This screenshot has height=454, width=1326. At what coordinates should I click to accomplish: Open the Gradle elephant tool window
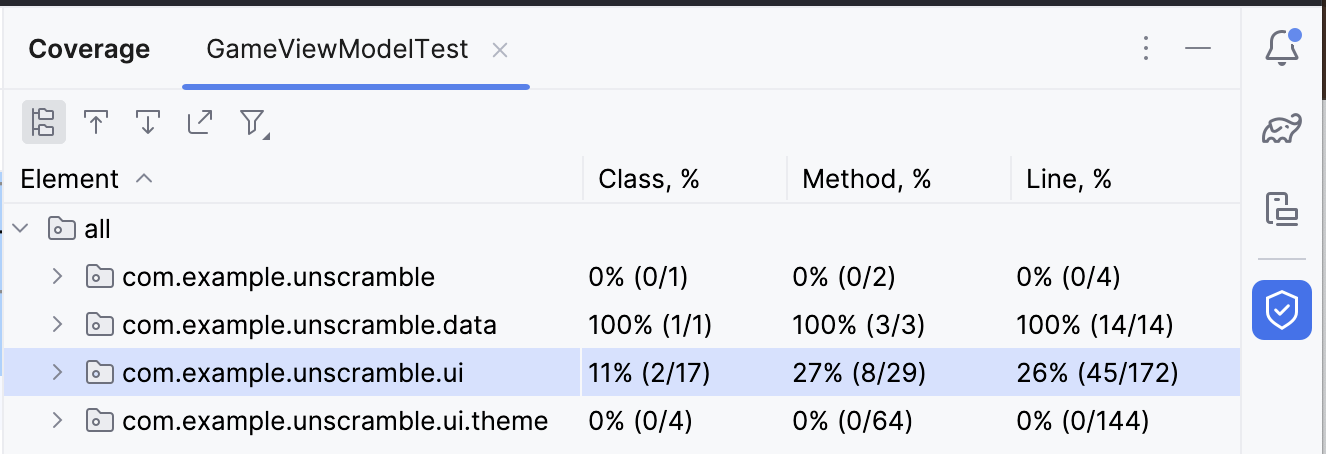click(x=1282, y=128)
